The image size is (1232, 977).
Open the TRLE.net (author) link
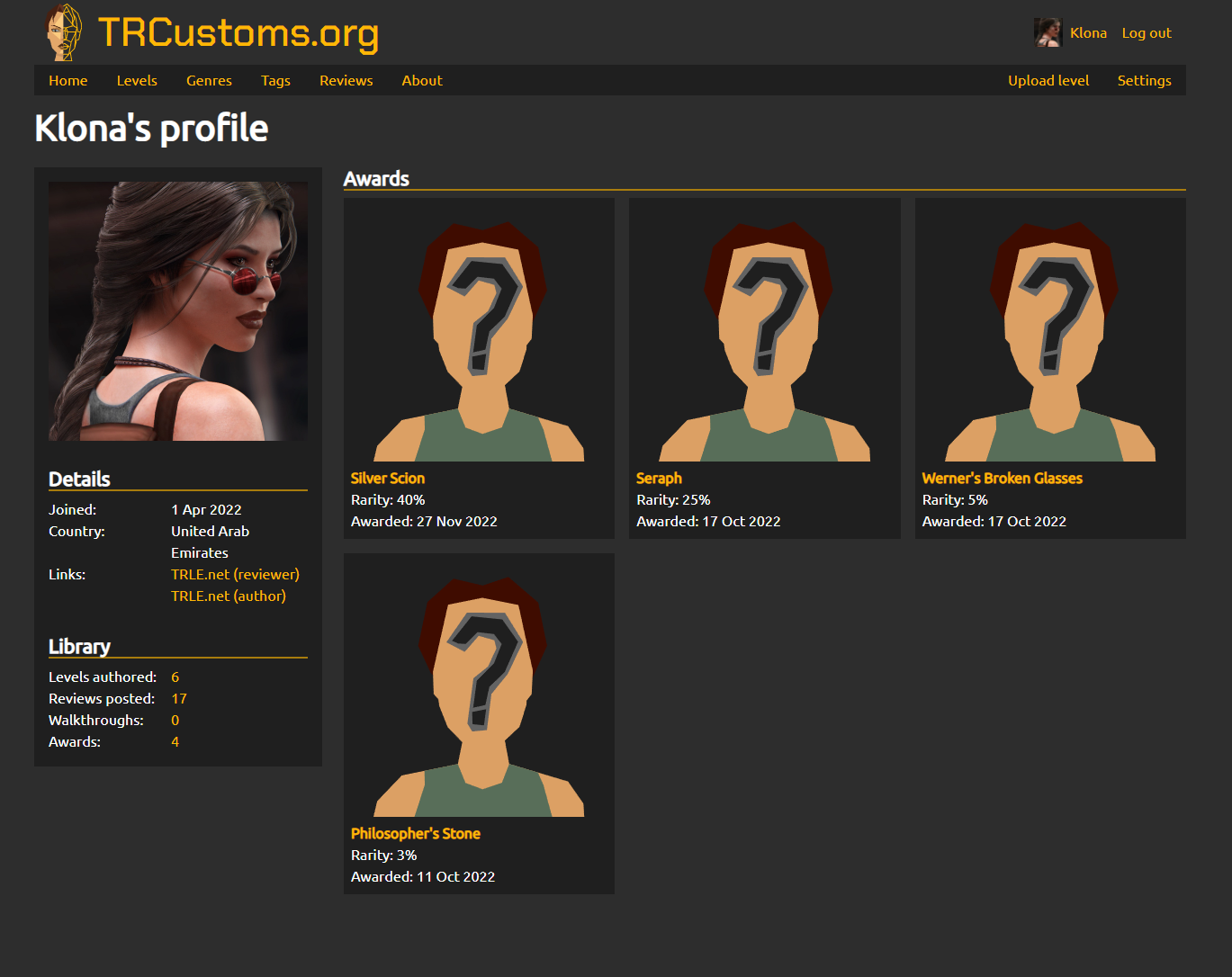(x=228, y=596)
